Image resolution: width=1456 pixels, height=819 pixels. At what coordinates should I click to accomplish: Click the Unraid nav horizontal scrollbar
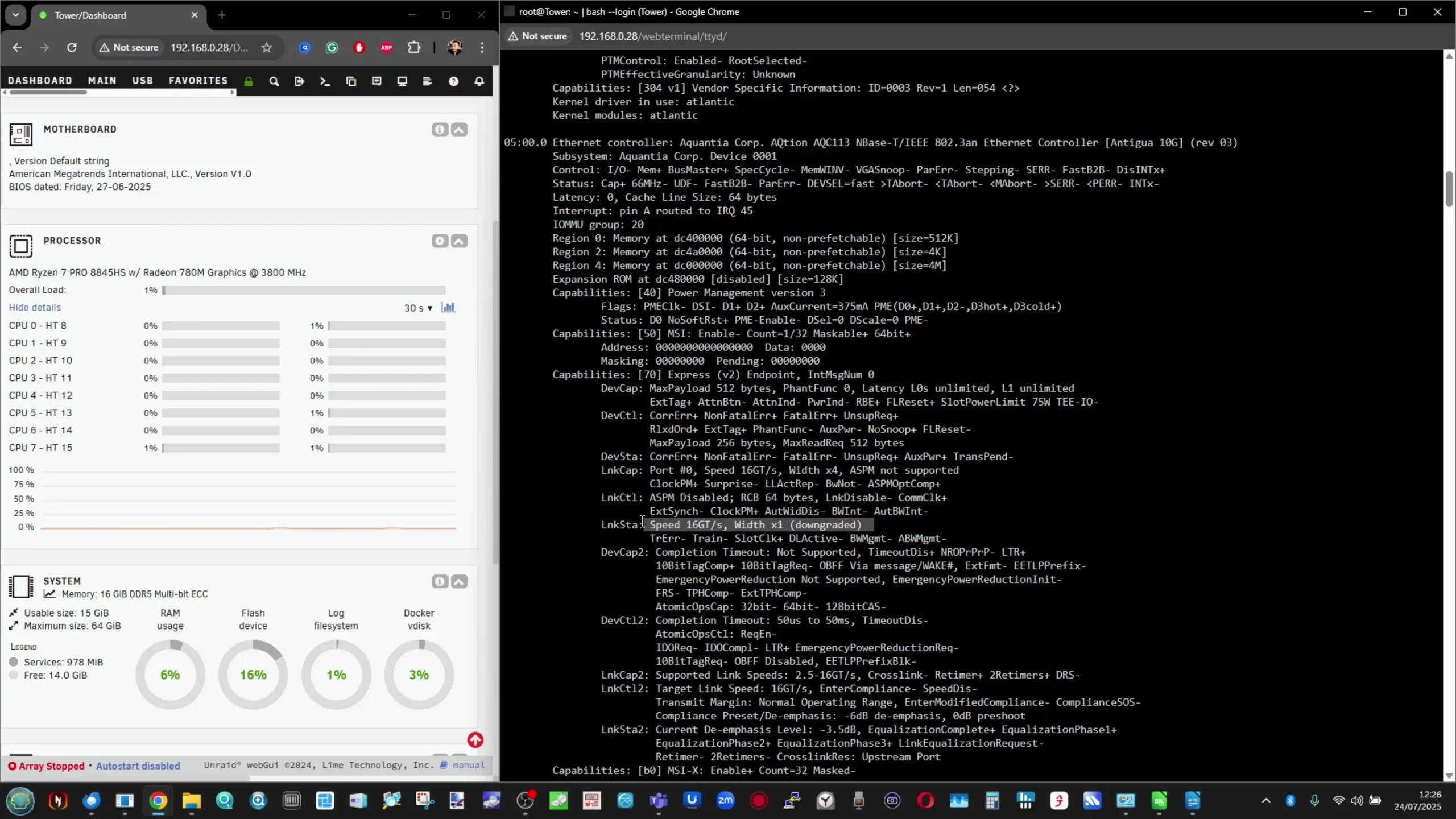48,92
